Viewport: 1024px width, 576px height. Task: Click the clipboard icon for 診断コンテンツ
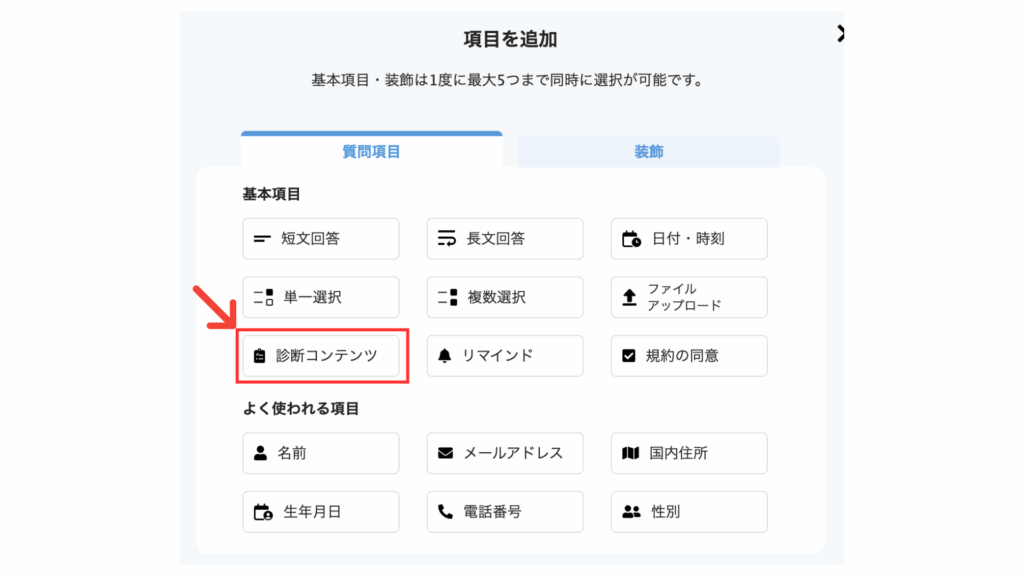260,356
